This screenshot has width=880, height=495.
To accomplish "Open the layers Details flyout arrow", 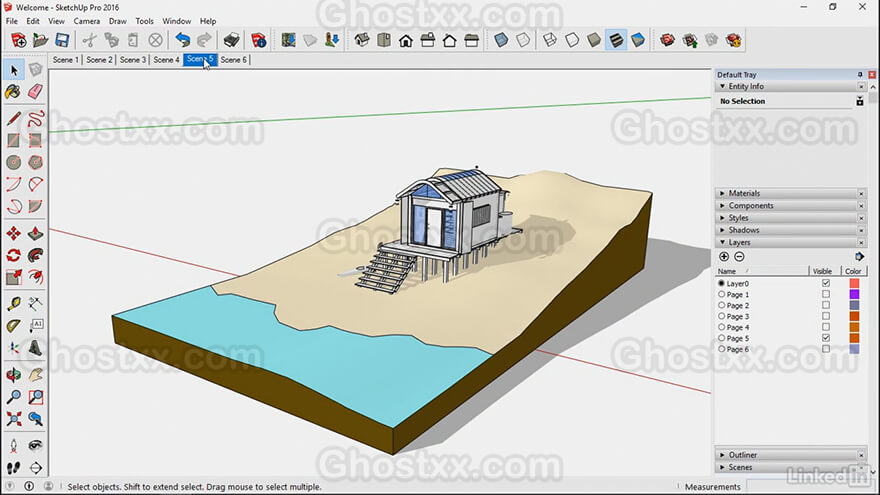I will [859, 256].
